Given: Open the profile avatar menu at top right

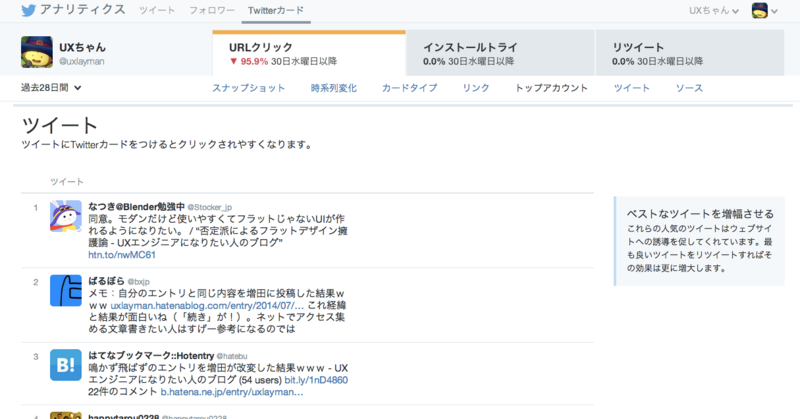Looking at the screenshot, I should point(764,10).
